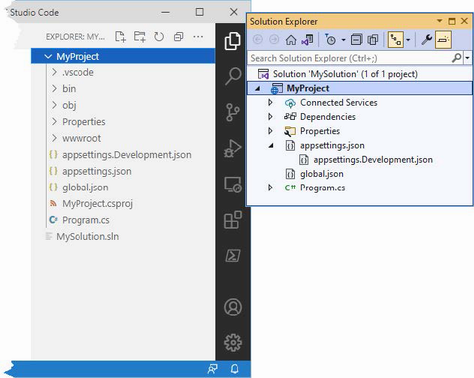Click the feedback icon in status bar
This screenshot has width=474, height=378.
tap(212, 369)
